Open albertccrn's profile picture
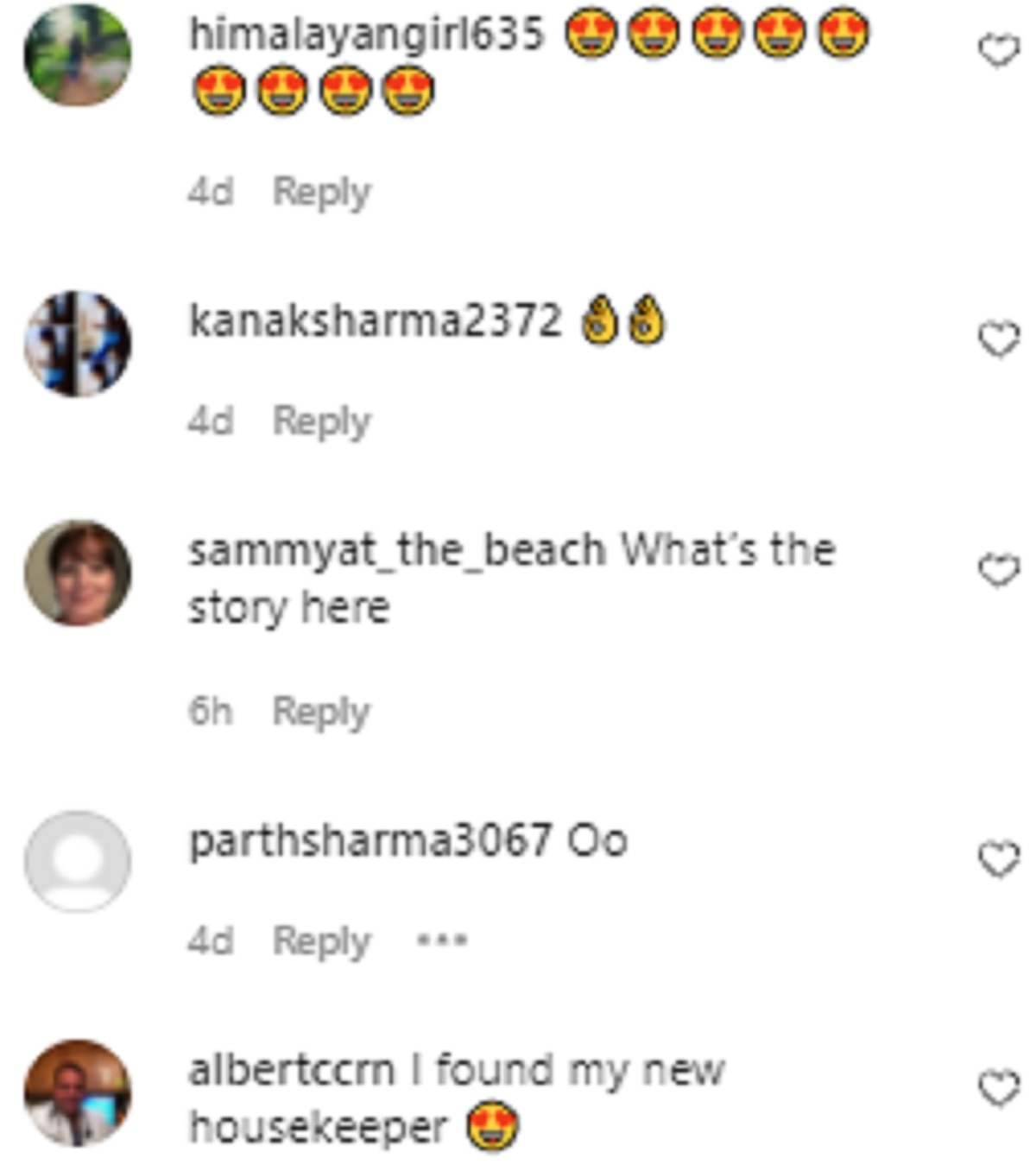The image size is (1036, 1171). point(78,1092)
